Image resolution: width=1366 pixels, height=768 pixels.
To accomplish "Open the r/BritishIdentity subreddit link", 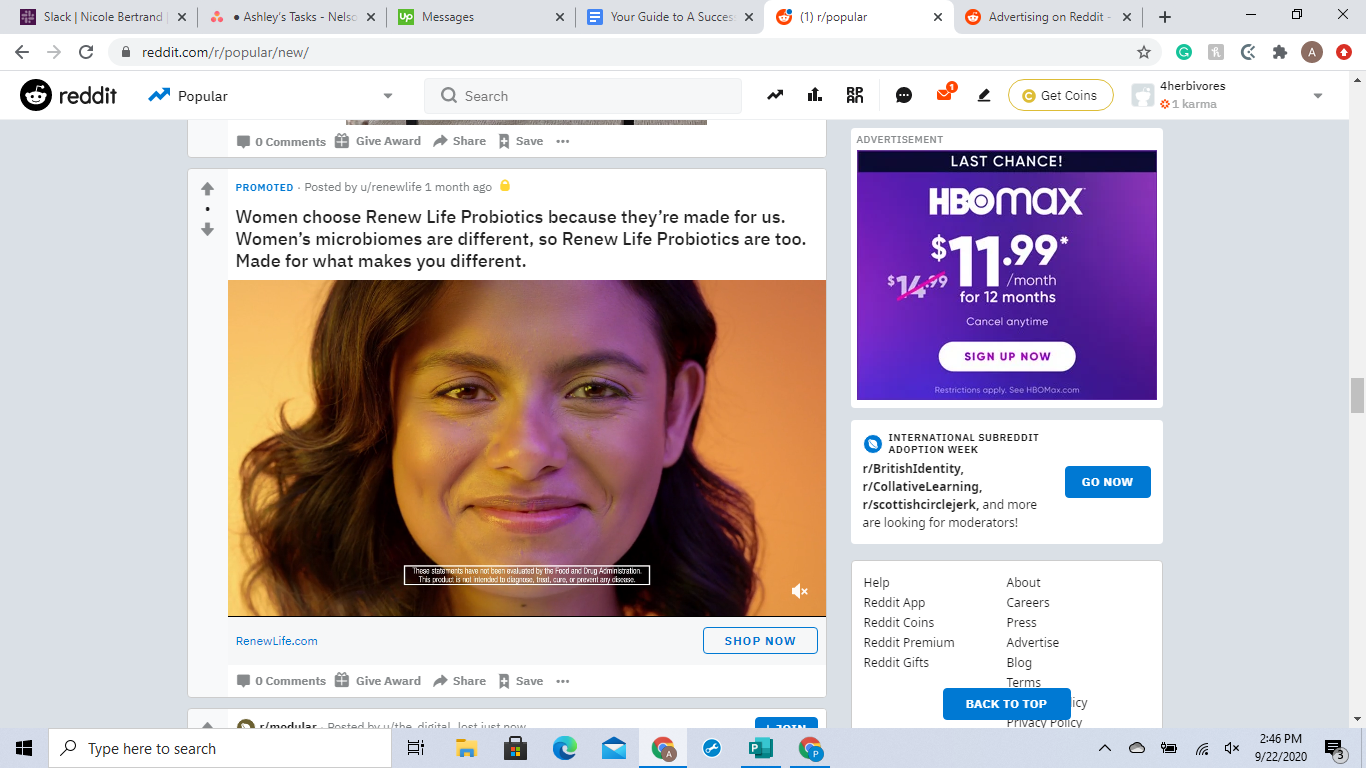I will 913,469.
